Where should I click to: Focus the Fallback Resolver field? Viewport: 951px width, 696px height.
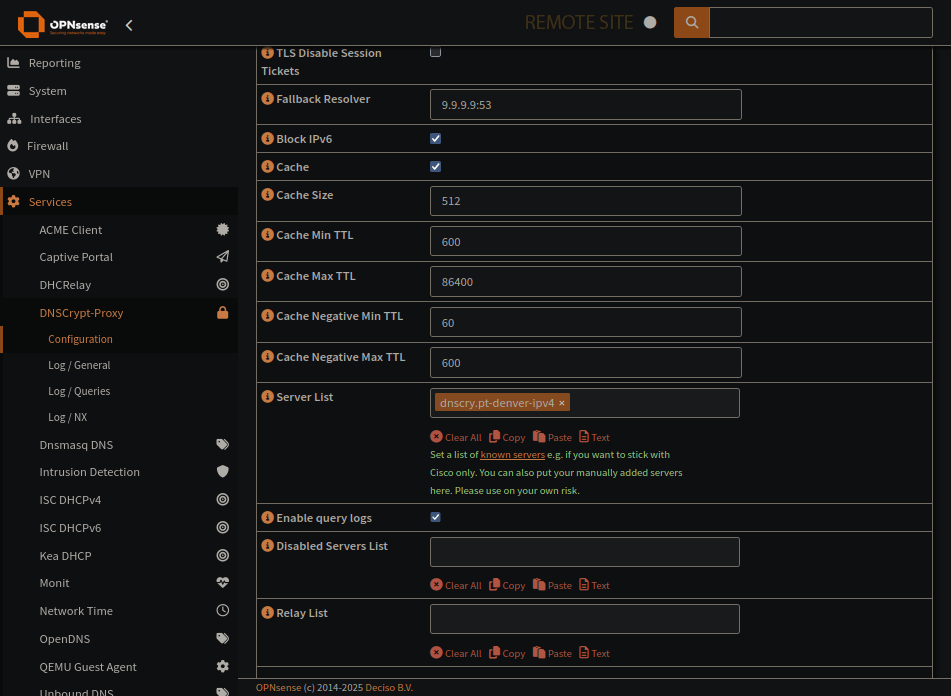pos(586,104)
